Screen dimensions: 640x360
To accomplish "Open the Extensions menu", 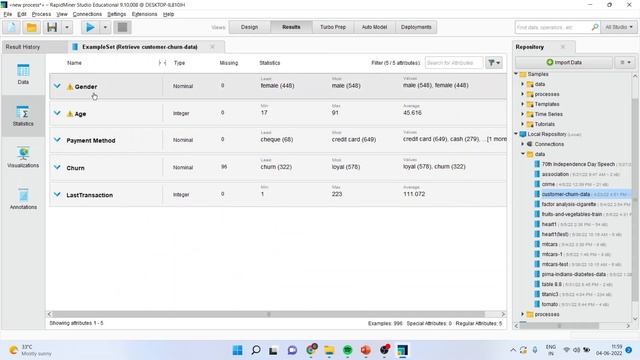I will click(144, 14).
